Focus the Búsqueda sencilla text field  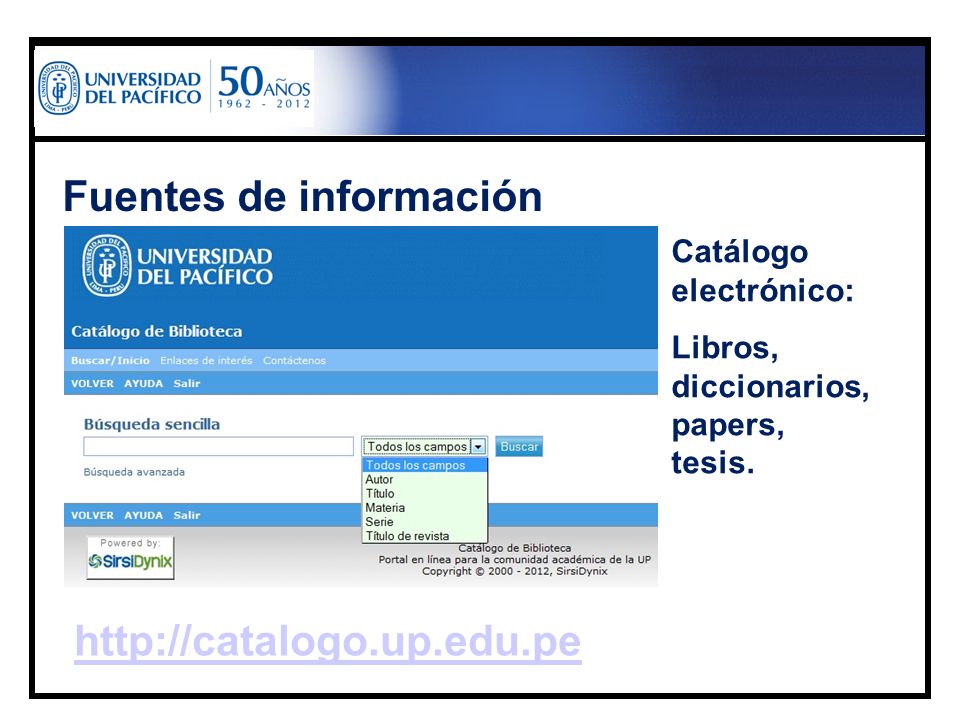point(219,446)
